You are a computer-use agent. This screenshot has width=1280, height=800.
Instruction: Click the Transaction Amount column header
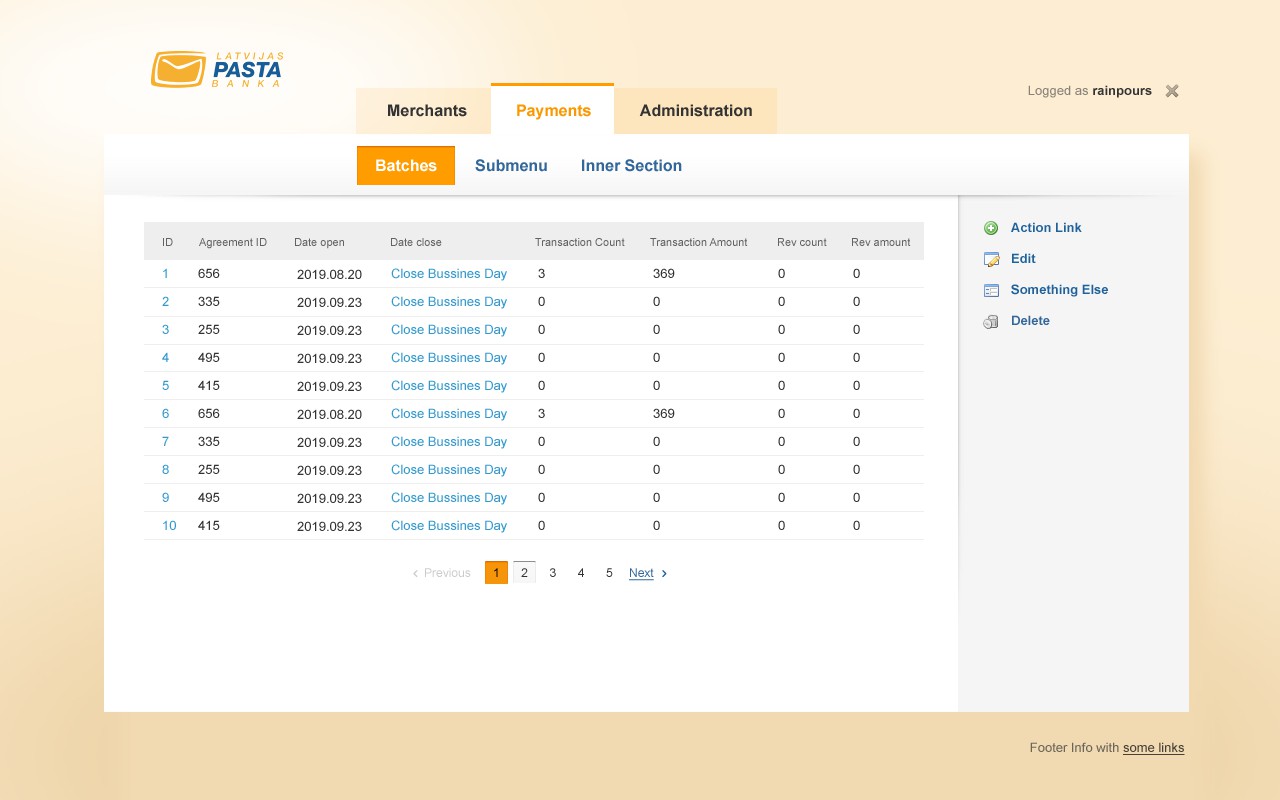click(x=699, y=242)
